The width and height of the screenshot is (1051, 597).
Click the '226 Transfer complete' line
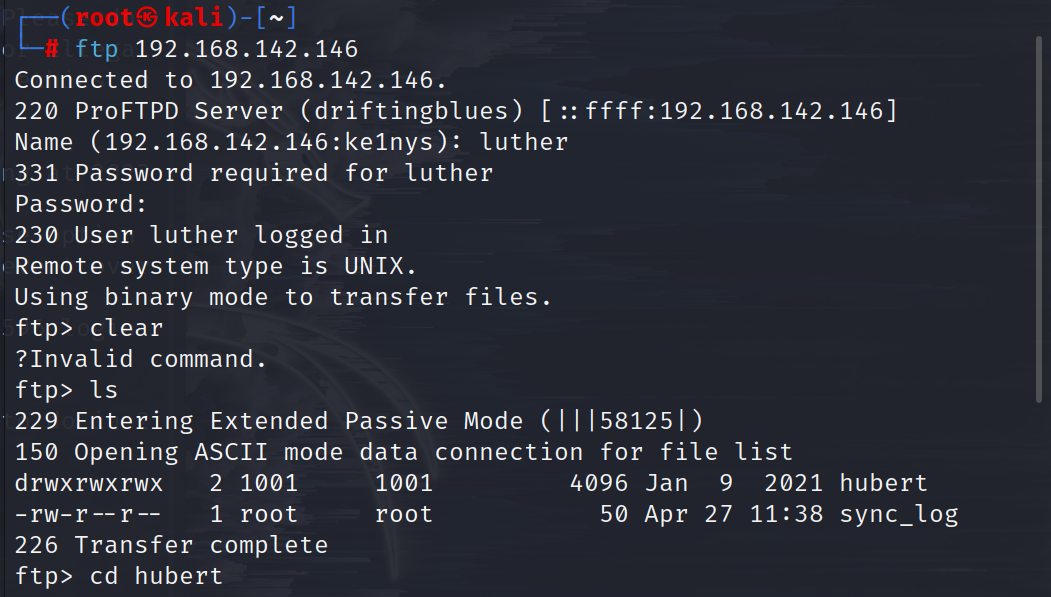click(x=172, y=545)
